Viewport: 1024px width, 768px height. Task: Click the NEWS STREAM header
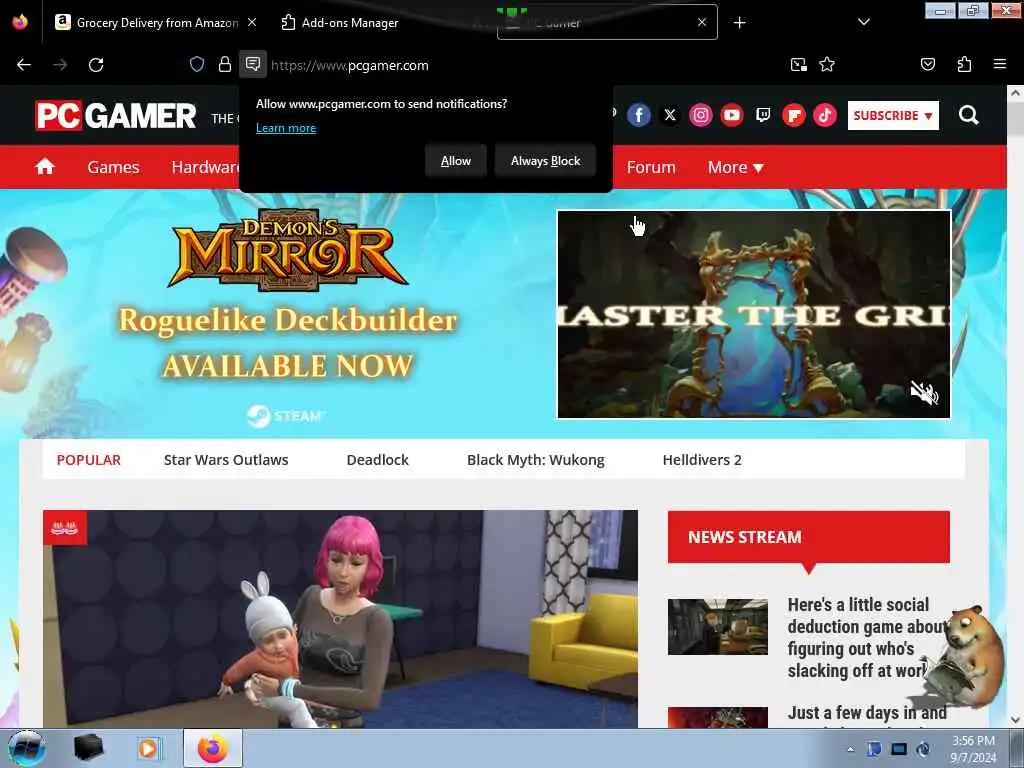pyautogui.click(x=808, y=537)
